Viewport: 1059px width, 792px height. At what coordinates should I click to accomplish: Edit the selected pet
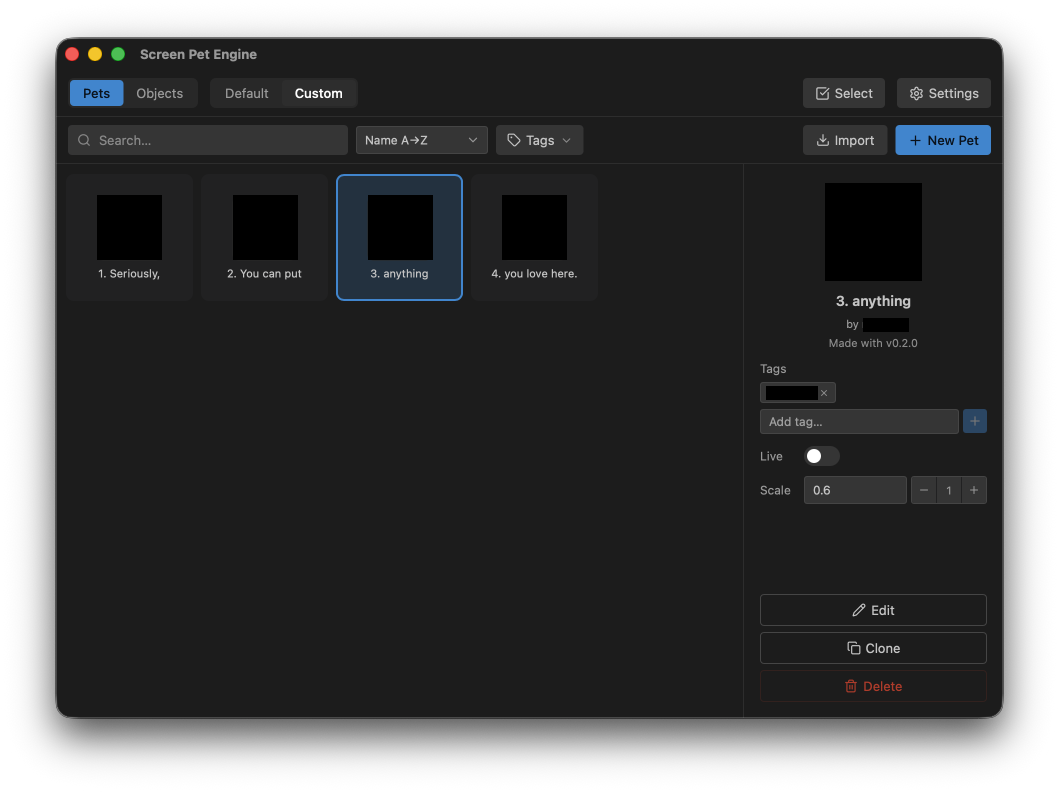tap(873, 610)
